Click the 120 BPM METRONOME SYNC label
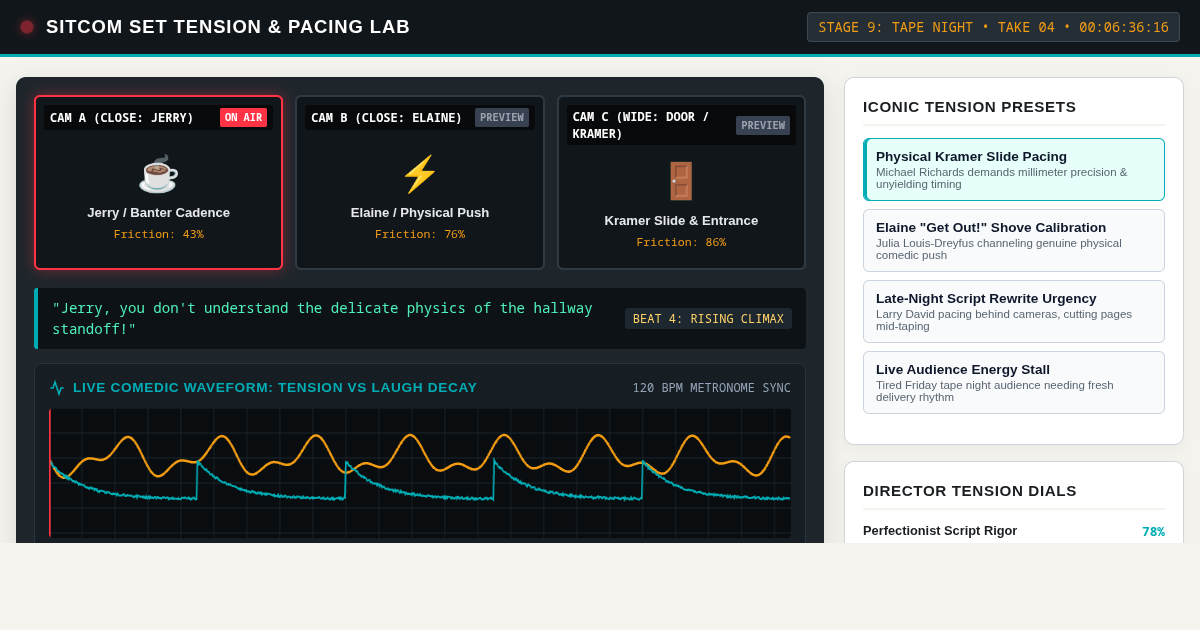Screen dimensions: 1200x630 click(x=712, y=388)
